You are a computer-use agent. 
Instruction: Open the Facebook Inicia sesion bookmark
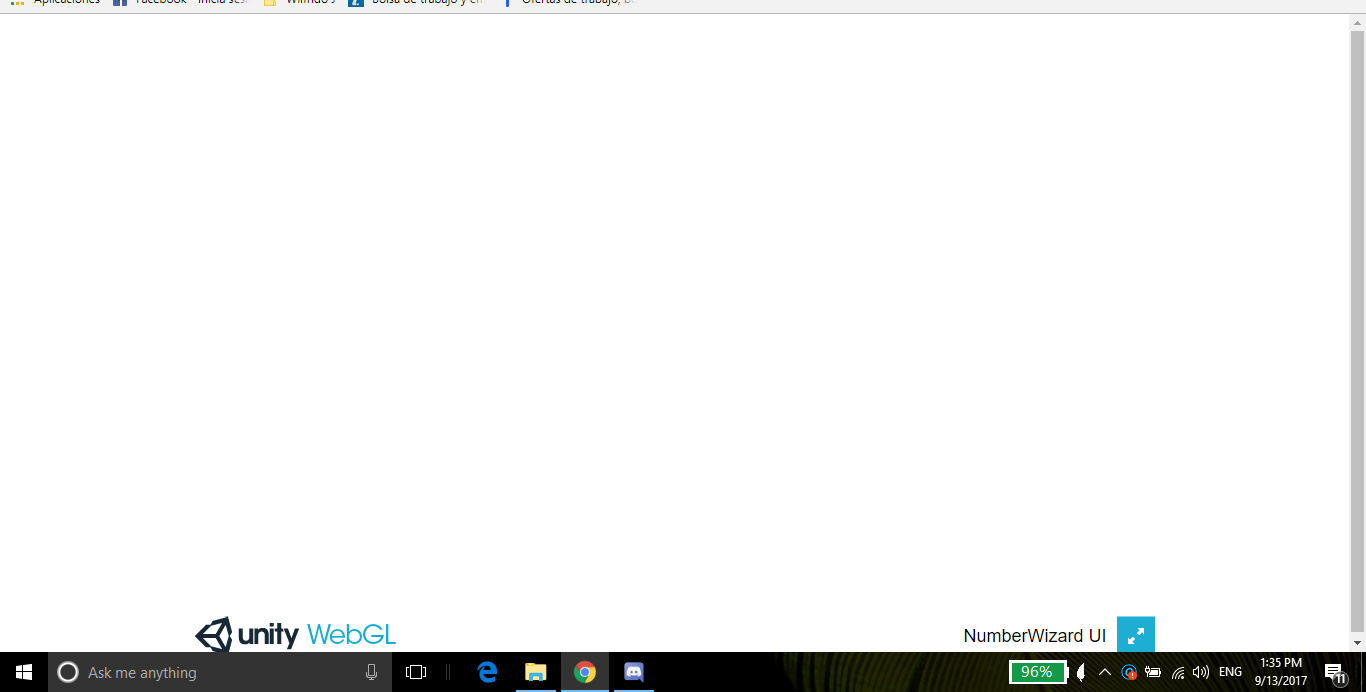(178, 3)
